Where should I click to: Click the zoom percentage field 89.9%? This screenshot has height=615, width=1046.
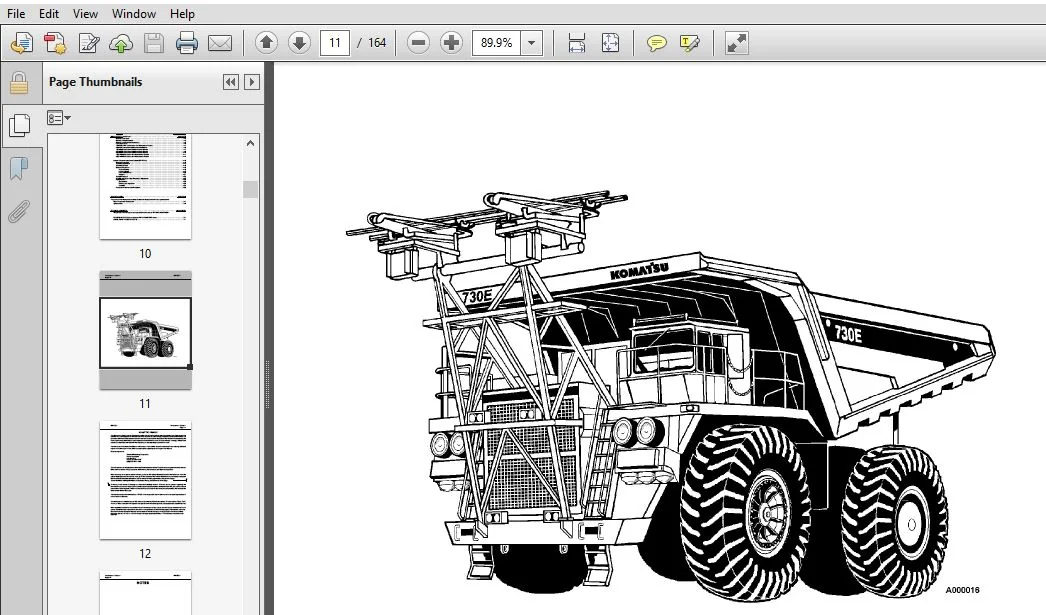pyautogui.click(x=496, y=43)
